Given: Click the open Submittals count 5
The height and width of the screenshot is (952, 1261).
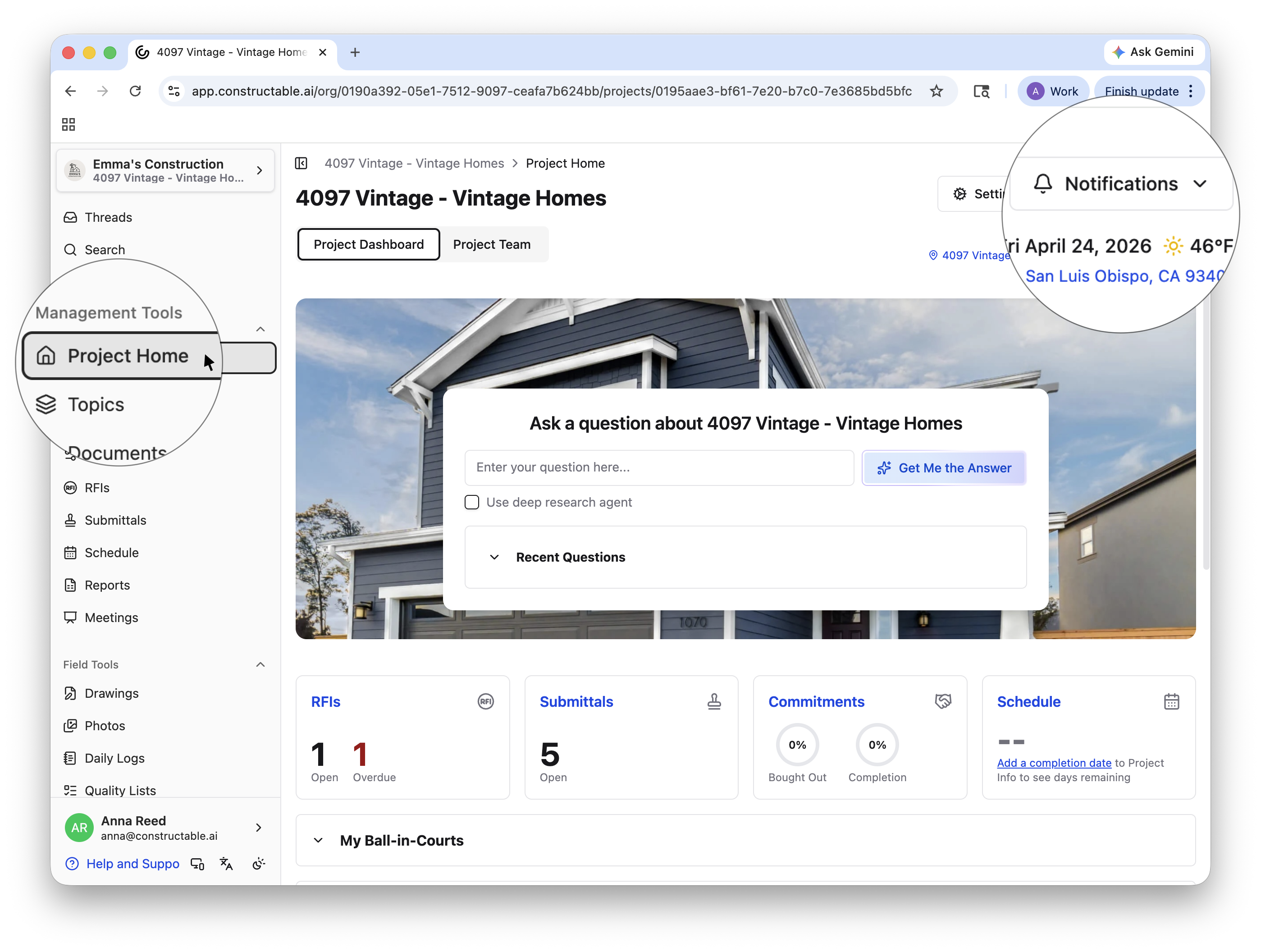Looking at the screenshot, I should tap(549, 755).
